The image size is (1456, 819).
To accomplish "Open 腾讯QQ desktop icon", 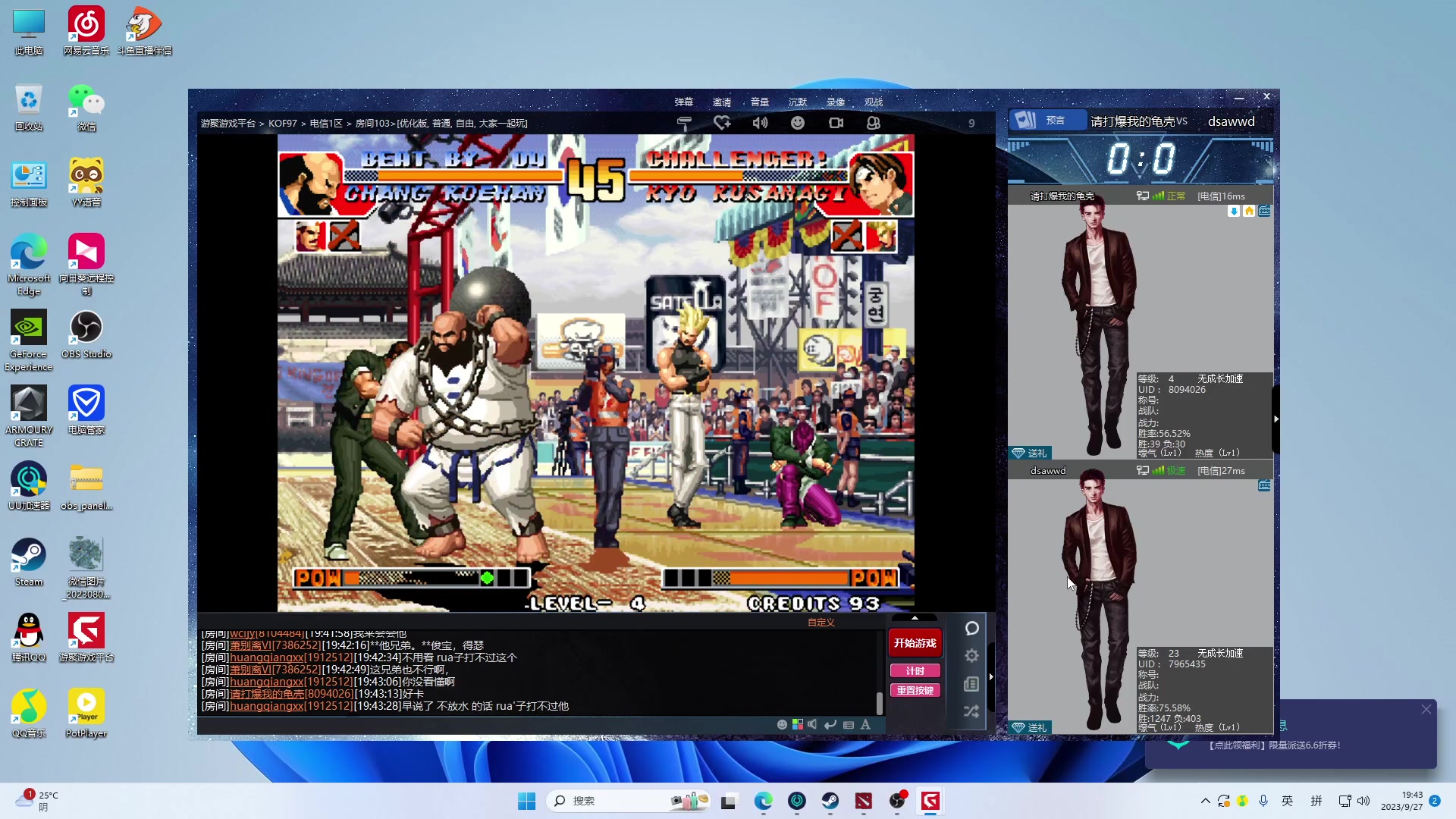I will tap(29, 638).
